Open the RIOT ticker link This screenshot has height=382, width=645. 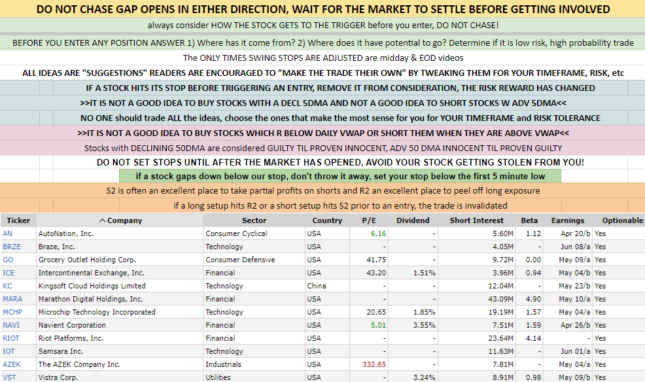[11, 338]
